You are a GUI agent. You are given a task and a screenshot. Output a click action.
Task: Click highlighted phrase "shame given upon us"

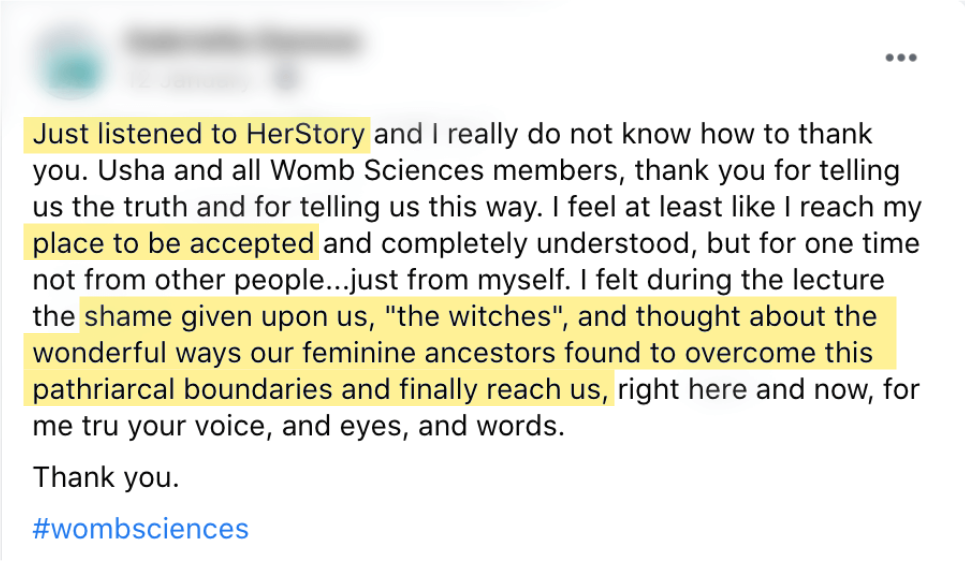pyautogui.click(x=226, y=317)
